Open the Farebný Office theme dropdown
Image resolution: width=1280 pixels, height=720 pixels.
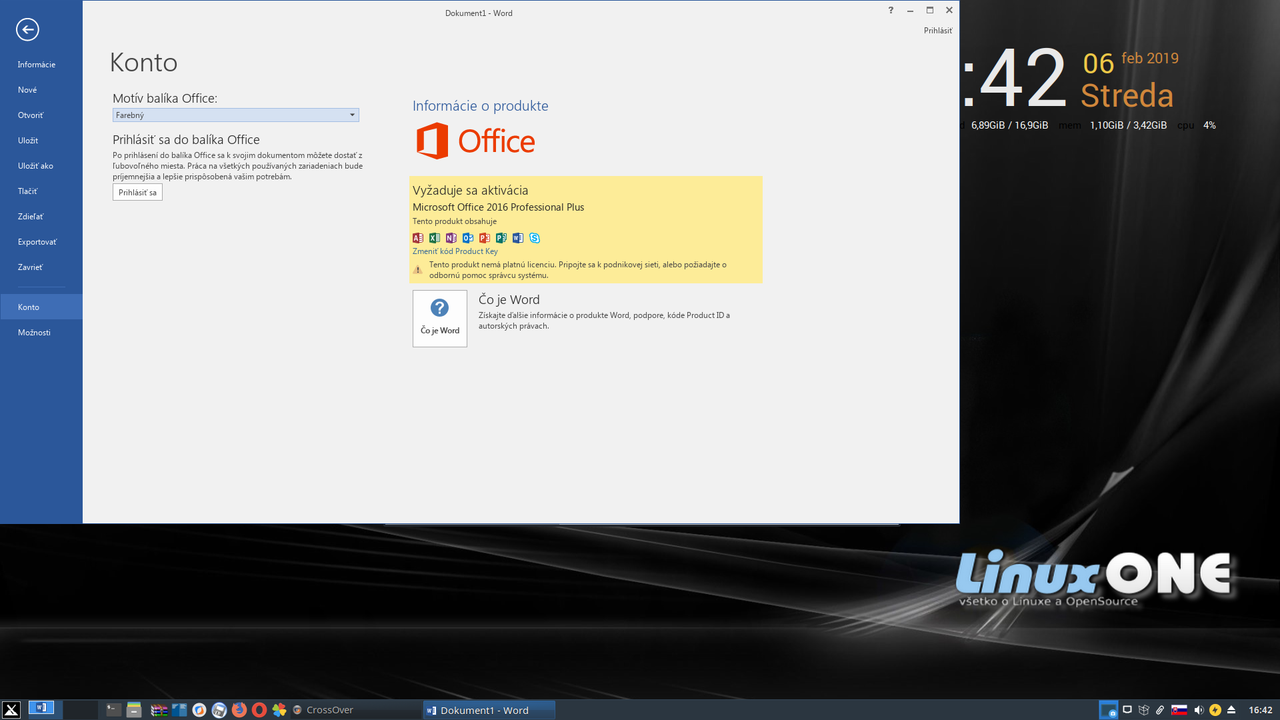click(x=236, y=115)
